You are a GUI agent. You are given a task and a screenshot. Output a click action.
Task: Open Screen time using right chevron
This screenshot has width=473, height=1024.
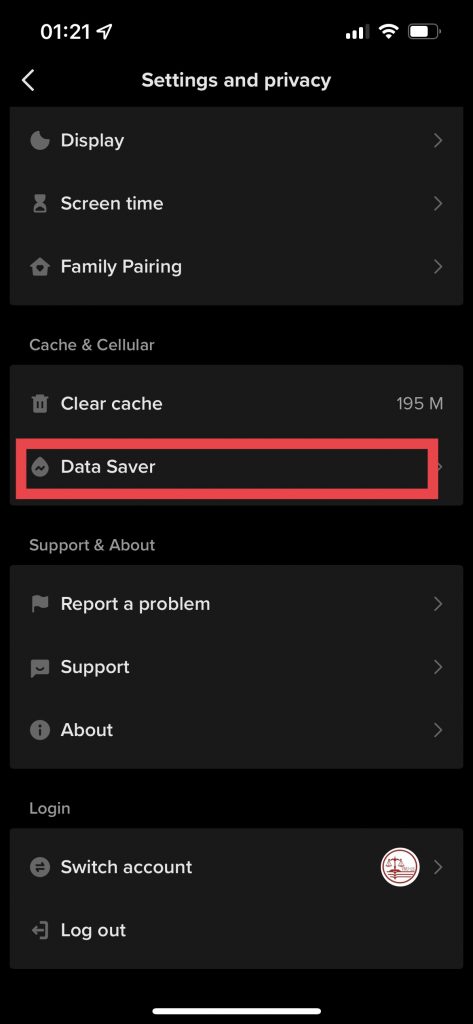click(x=438, y=204)
